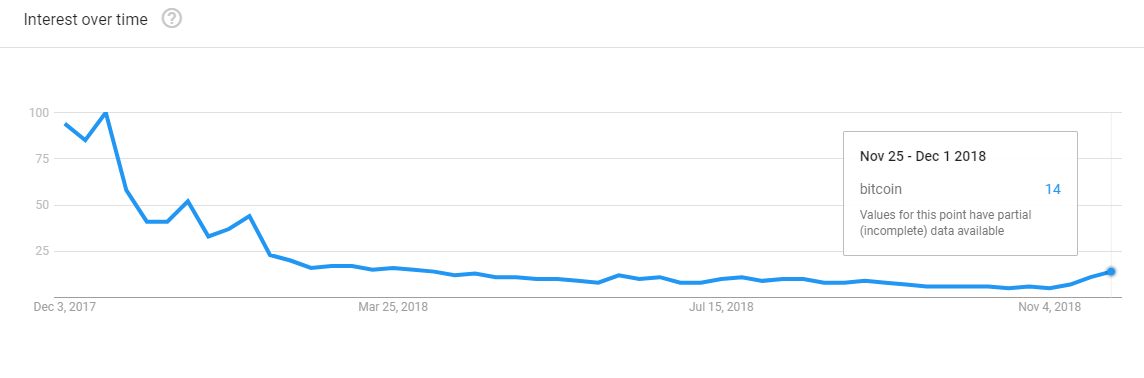This screenshot has height=378, width=1144.
Task: Click the "bitcoin" term in the tooltip
Action: point(881,189)
